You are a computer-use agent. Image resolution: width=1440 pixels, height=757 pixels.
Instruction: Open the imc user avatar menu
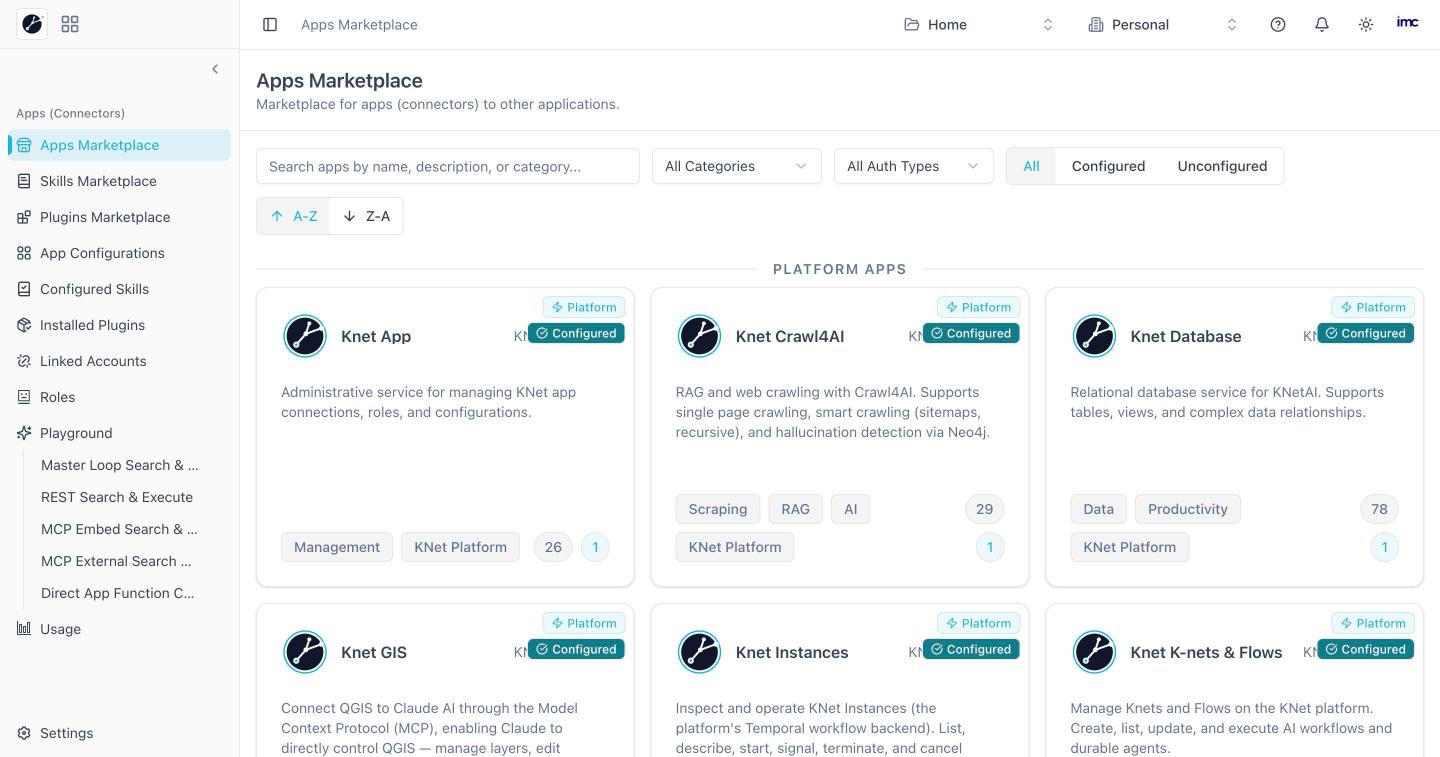(x=1407, y=23)
